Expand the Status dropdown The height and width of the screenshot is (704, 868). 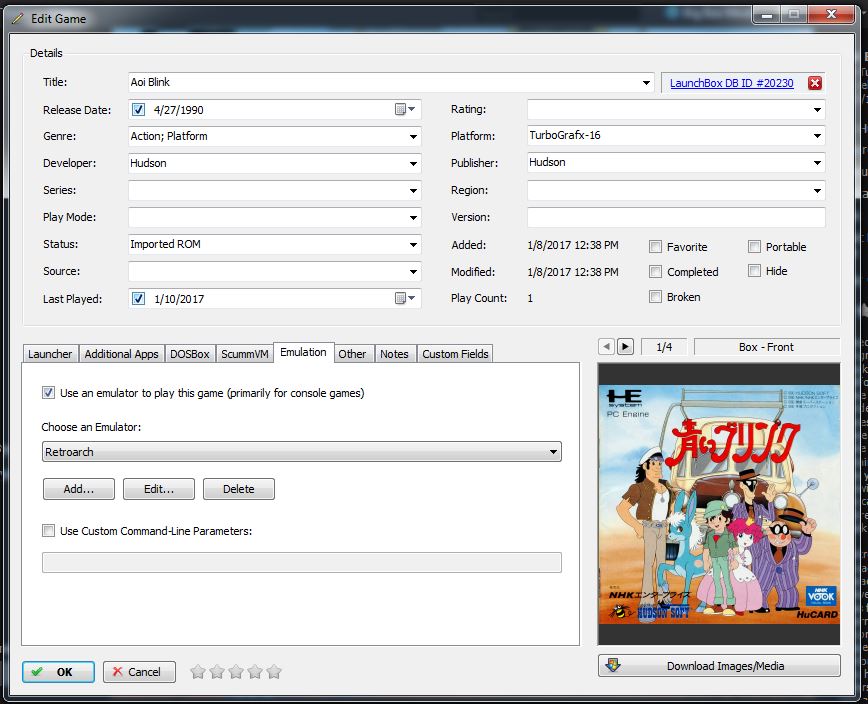point(413,245)
